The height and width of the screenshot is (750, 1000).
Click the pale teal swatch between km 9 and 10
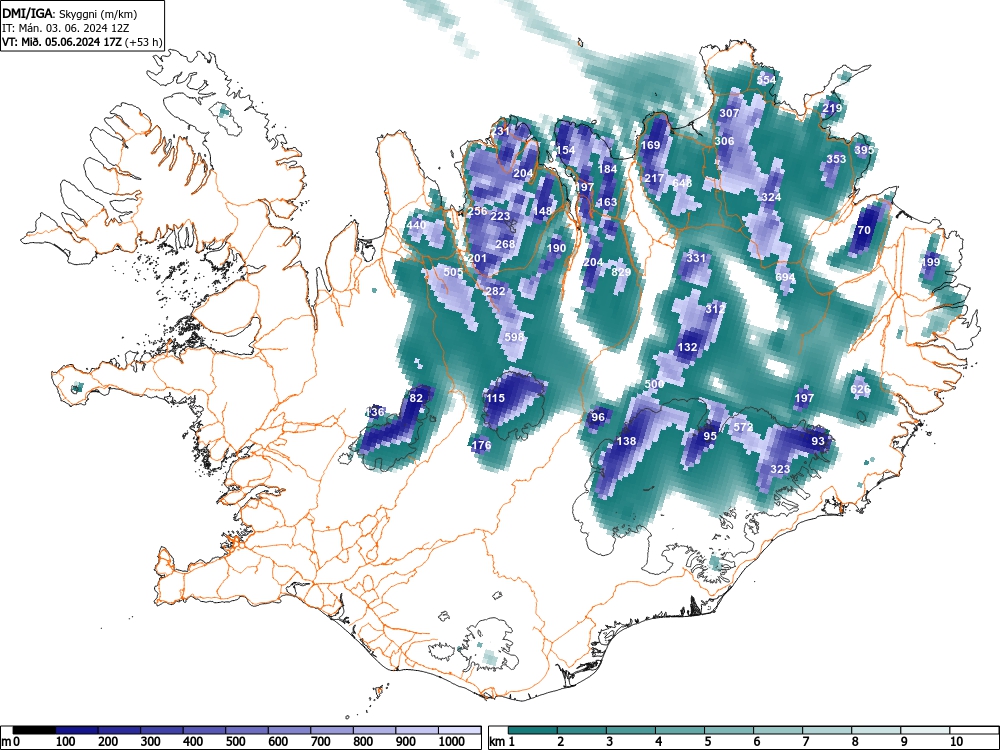[x=925, y=730]
